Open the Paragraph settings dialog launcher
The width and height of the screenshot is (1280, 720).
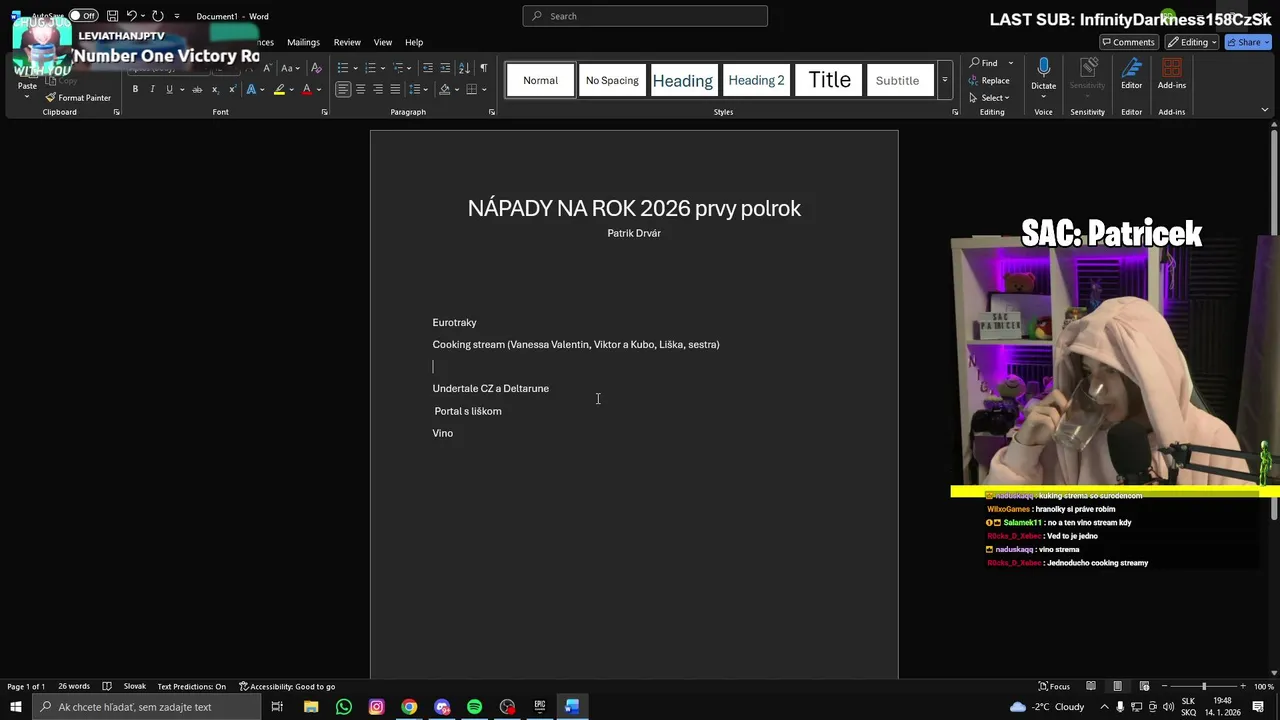pyautogui.click(x=492, y=112)
